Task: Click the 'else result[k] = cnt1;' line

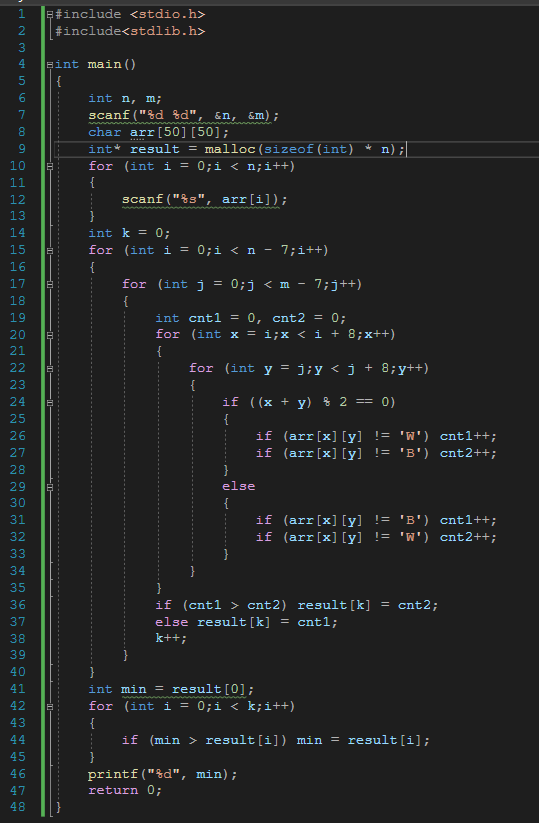Action: tap(247, 622)
